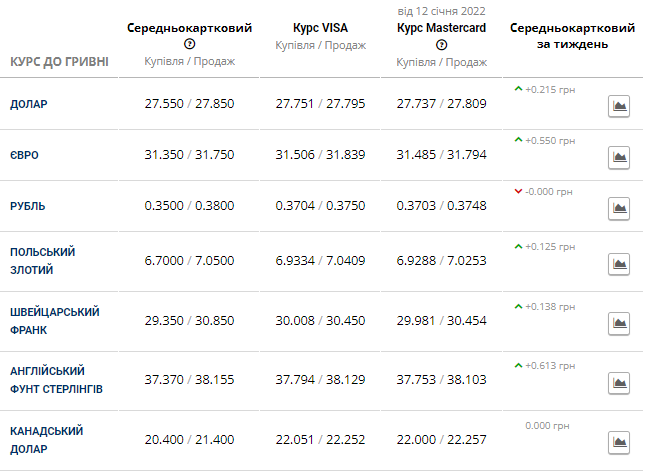The width and height of the screenshot is (650, 475).
Task: Click help icon under Курс Mastercard
Action: click(x=441, y=45)
